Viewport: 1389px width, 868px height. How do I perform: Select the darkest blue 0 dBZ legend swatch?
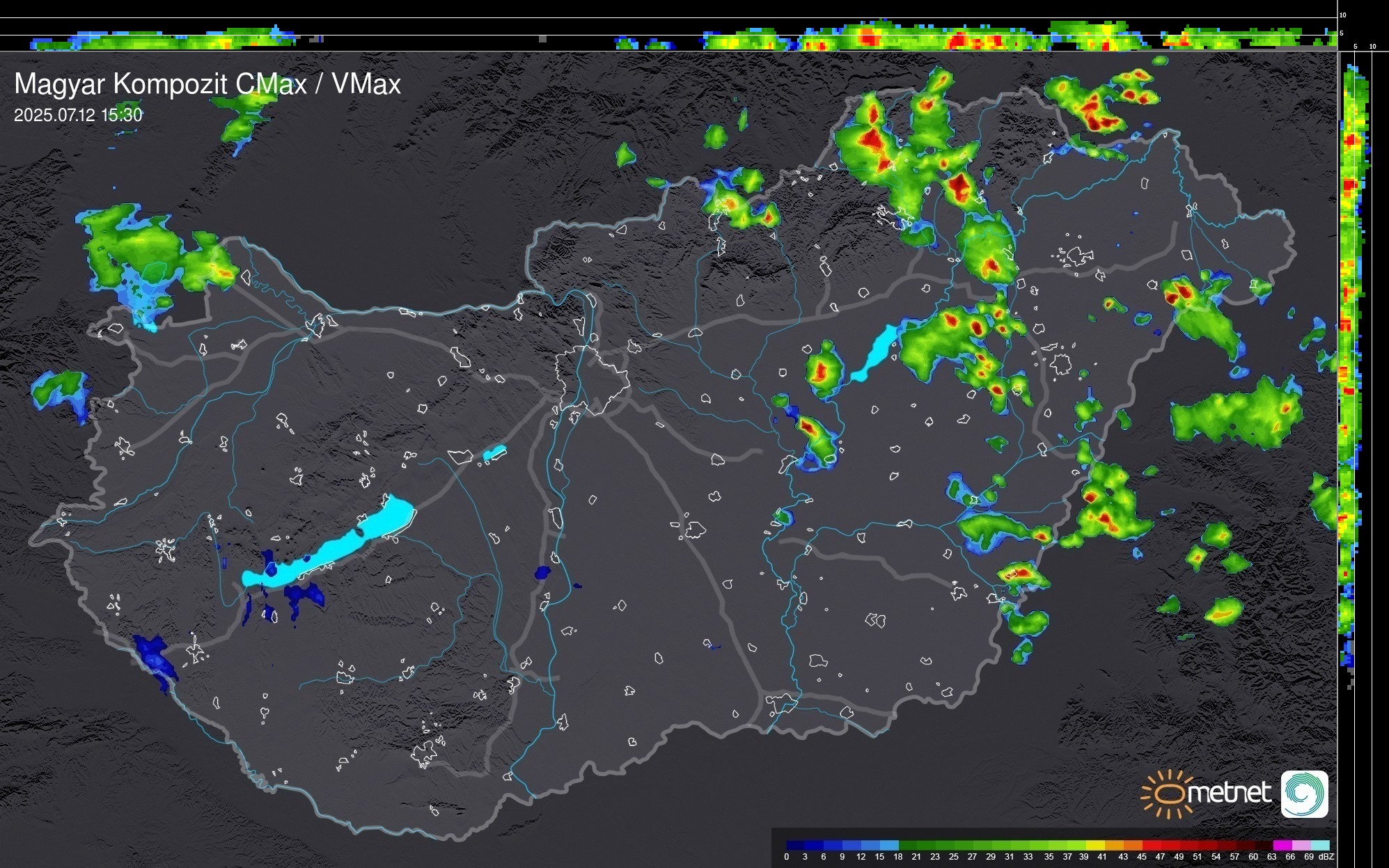[x=795, y=845]
